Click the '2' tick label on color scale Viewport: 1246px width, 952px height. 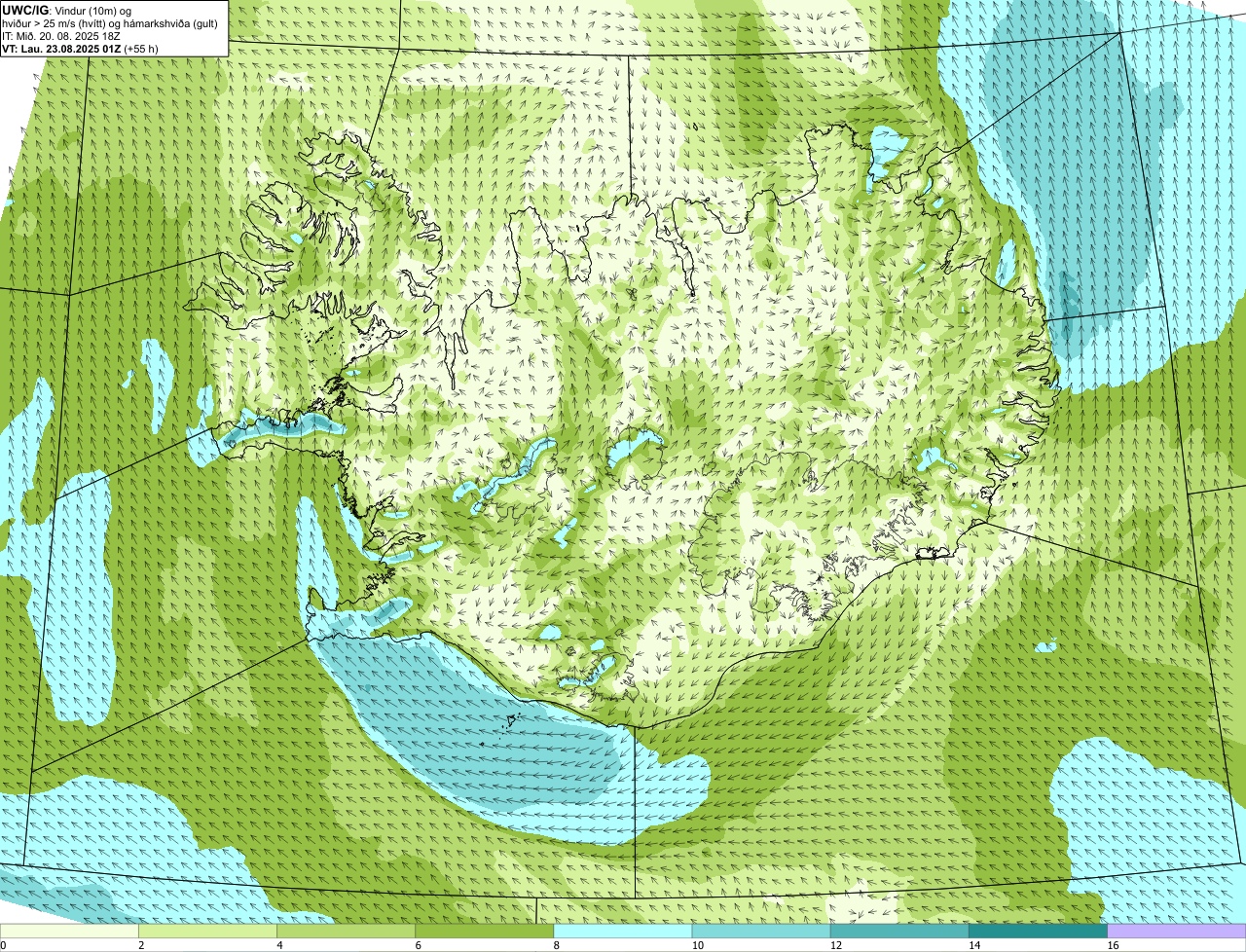[x=141, y=945]
